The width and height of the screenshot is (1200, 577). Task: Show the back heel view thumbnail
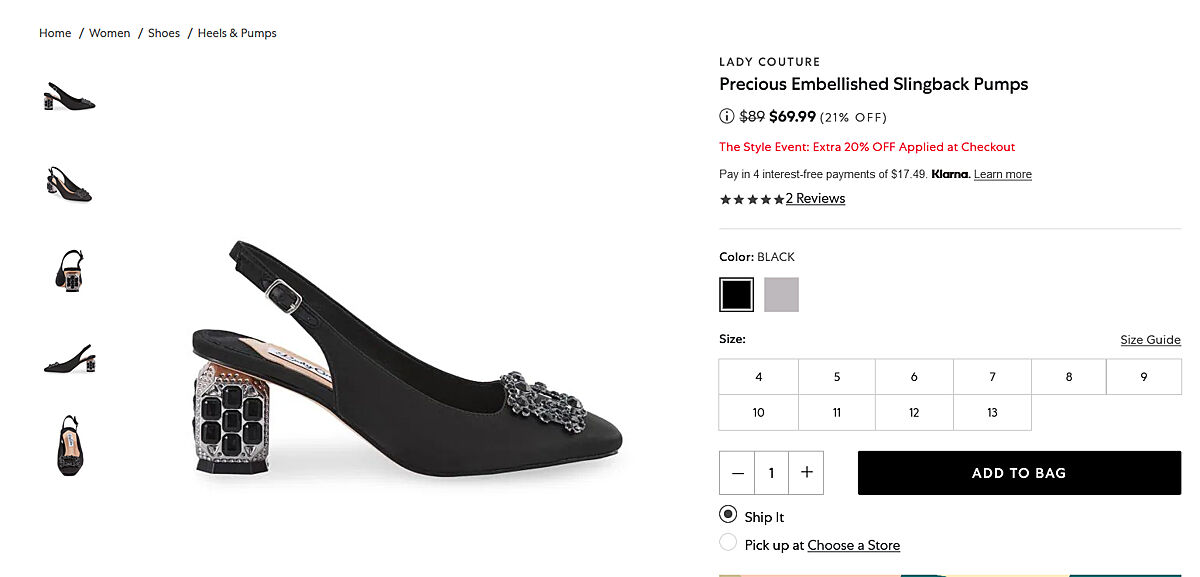pyautogui.click(x=69, y=270)
